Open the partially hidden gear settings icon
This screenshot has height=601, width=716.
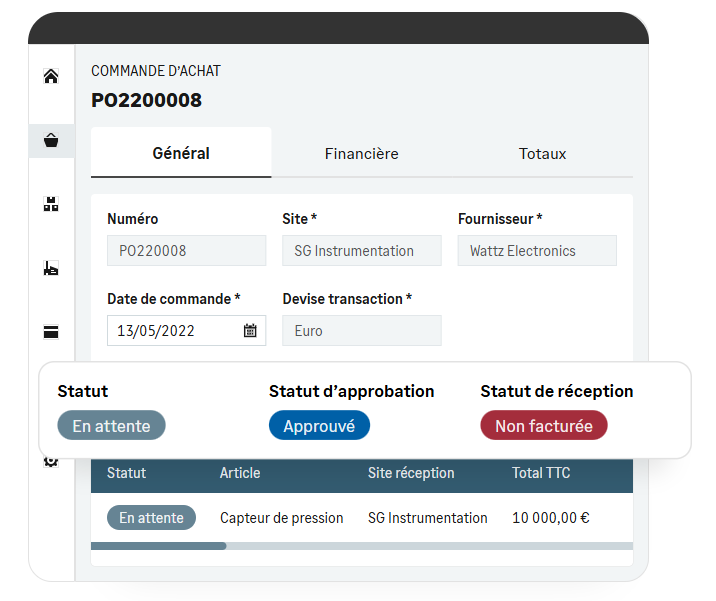click(51, 462)
